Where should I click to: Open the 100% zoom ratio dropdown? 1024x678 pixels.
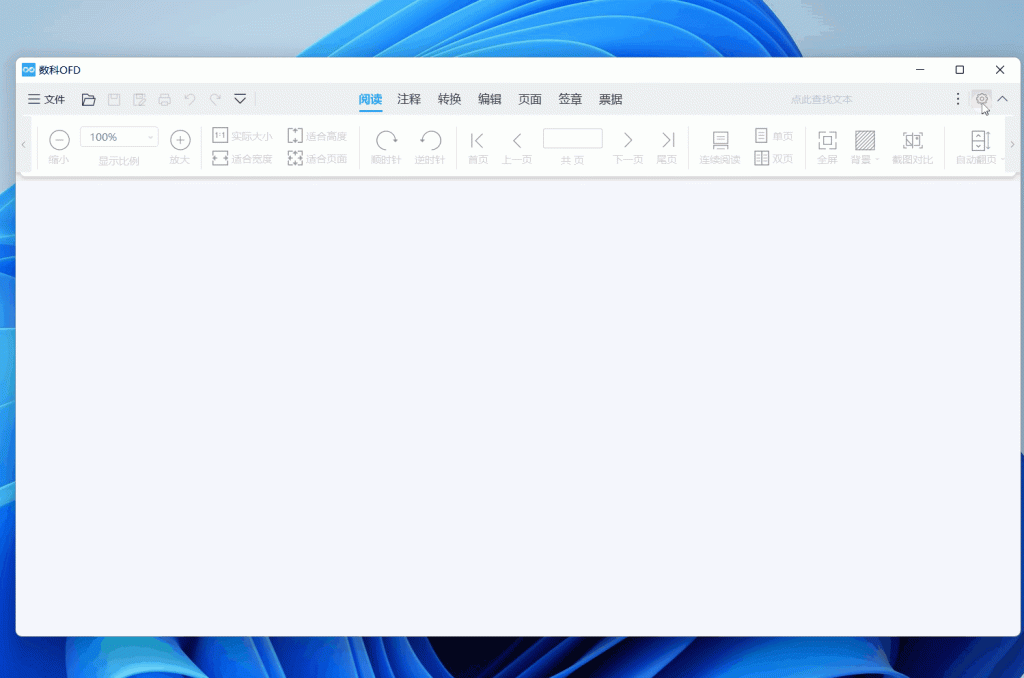(119, 137)
